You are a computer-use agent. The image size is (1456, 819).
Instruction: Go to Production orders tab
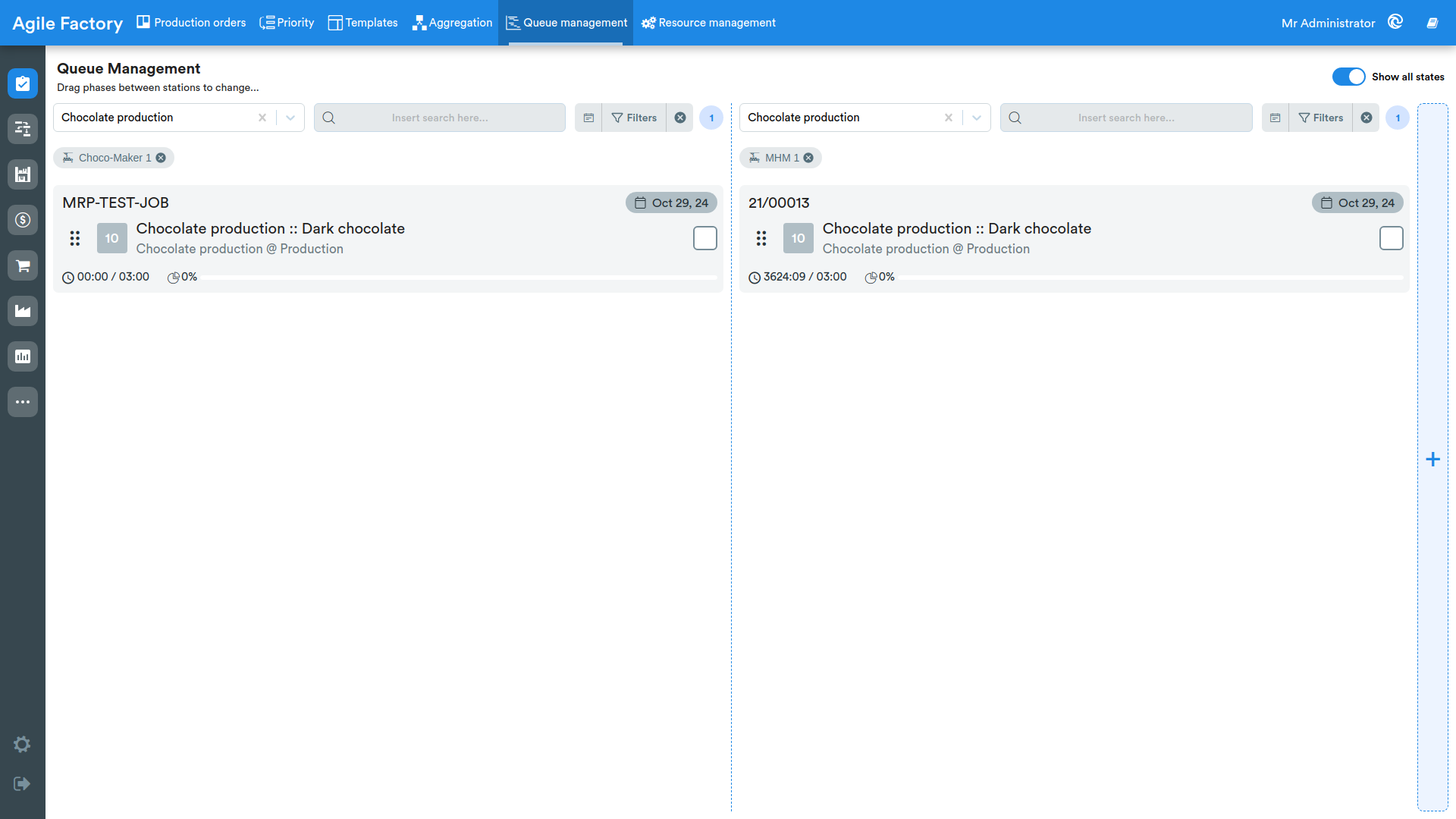click(x=191, y=23)
